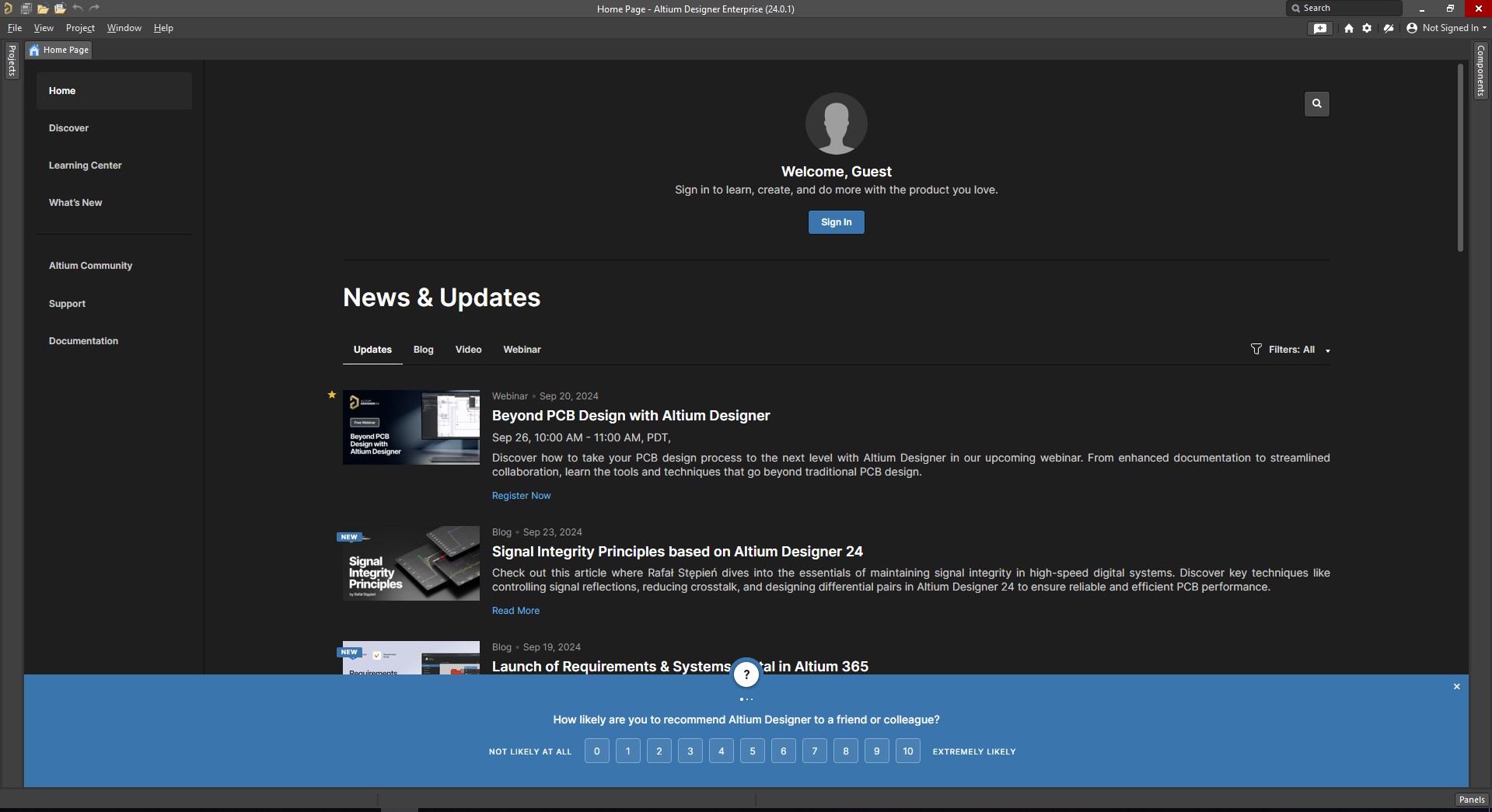The width and height of the screenshot is (1492, 812).
Task: Switch to the Video news tab
Action: click(x=469, y=350)
